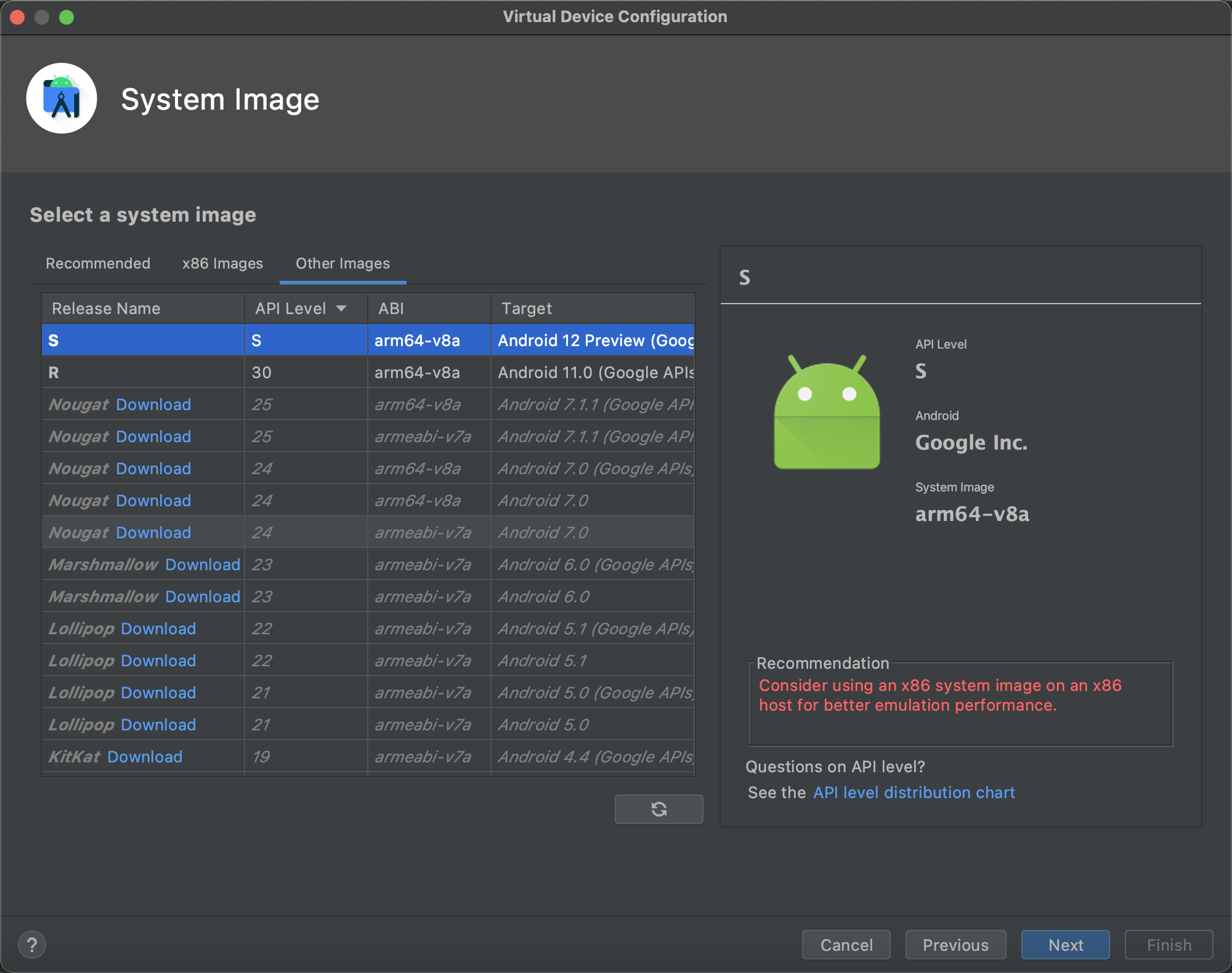Select the Other Images tab
Screen dimensions: 1232x973
[x=342, y=264]
